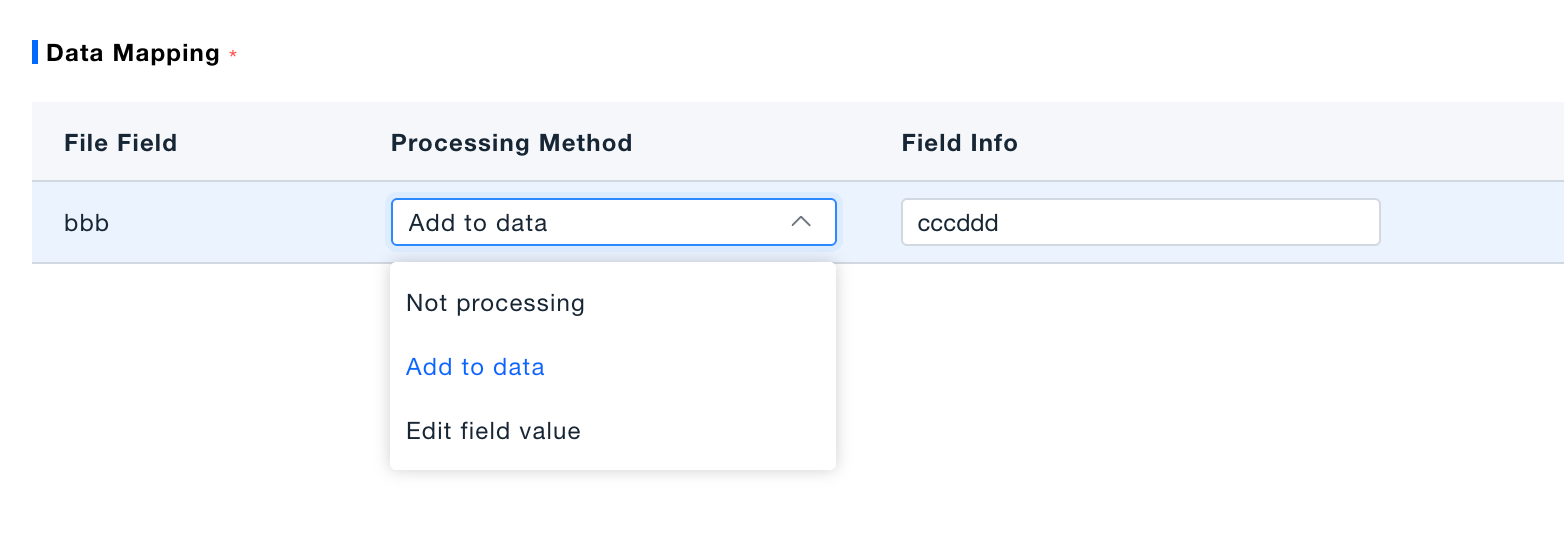Click empty space right of "cccddd" inside the input
The height and width of the screenshot is (548, 1568).
pos(1200,222)
